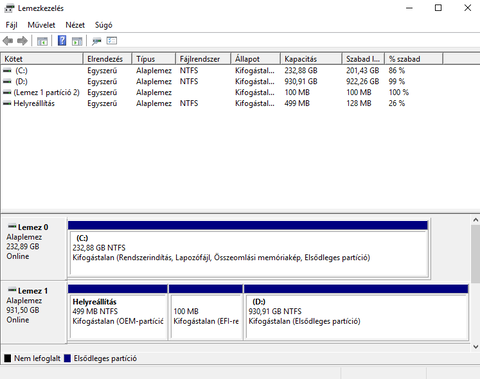
Task: Click the connect/refresh disk toolbar icon
Action: point(97,41)
